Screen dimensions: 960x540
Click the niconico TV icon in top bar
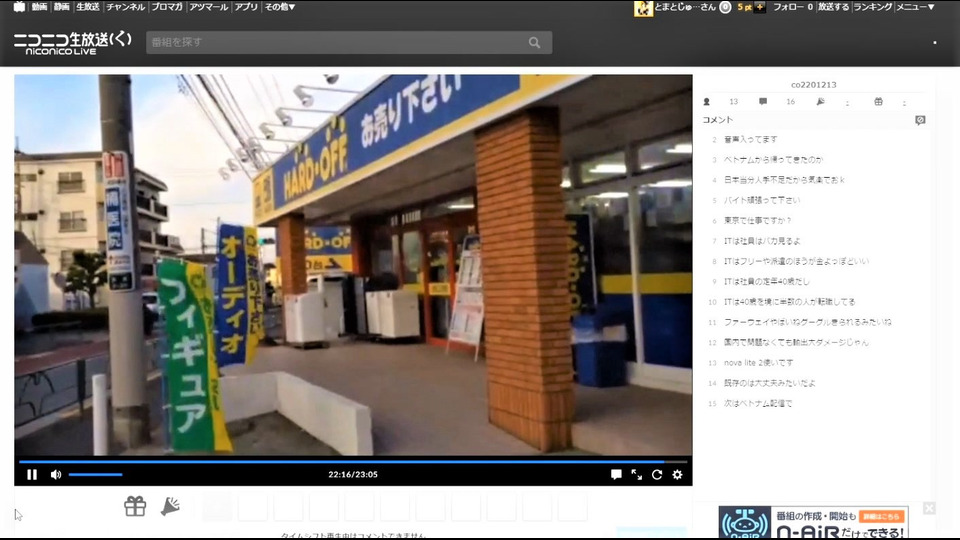pos(20,7)
